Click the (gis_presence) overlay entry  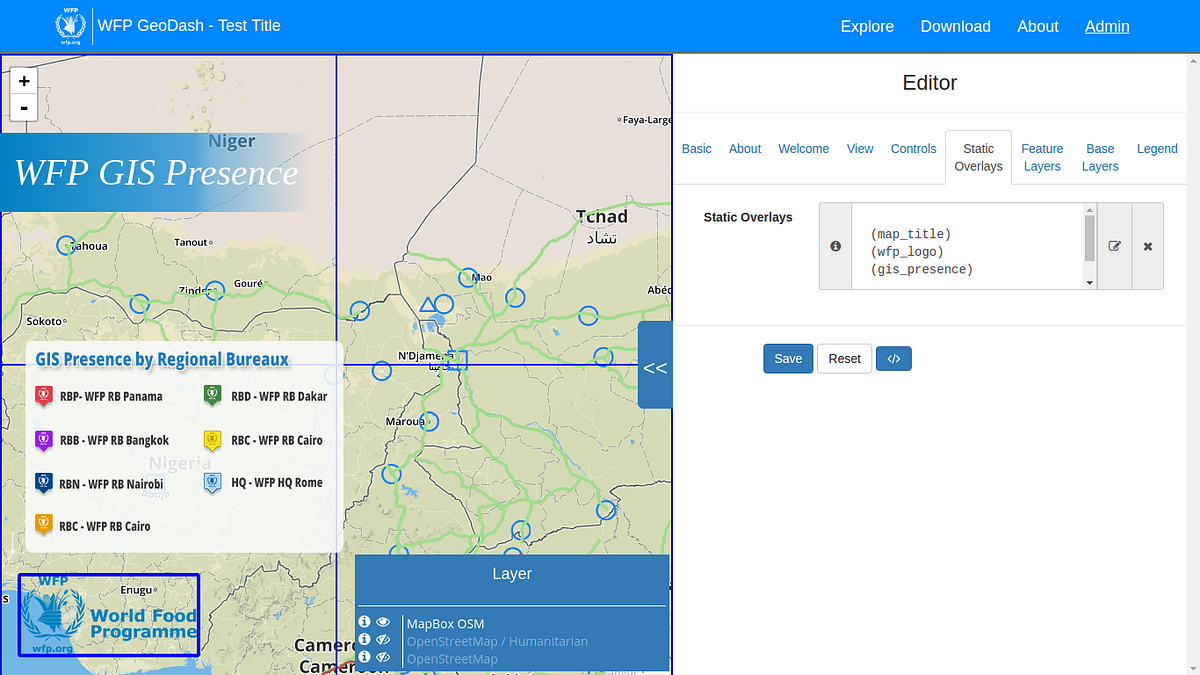[921, 270]
